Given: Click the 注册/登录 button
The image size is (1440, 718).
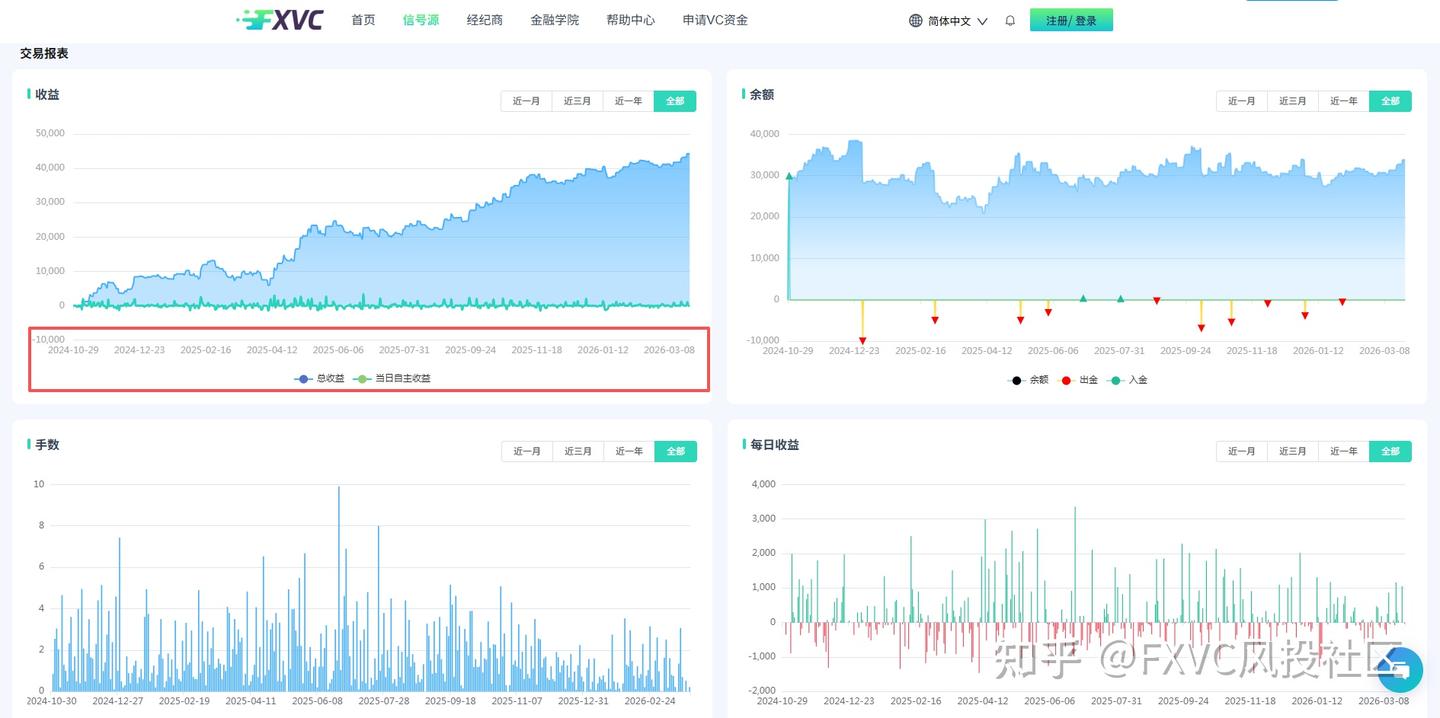Looking at the screenshot, I should pos(1071,19).
